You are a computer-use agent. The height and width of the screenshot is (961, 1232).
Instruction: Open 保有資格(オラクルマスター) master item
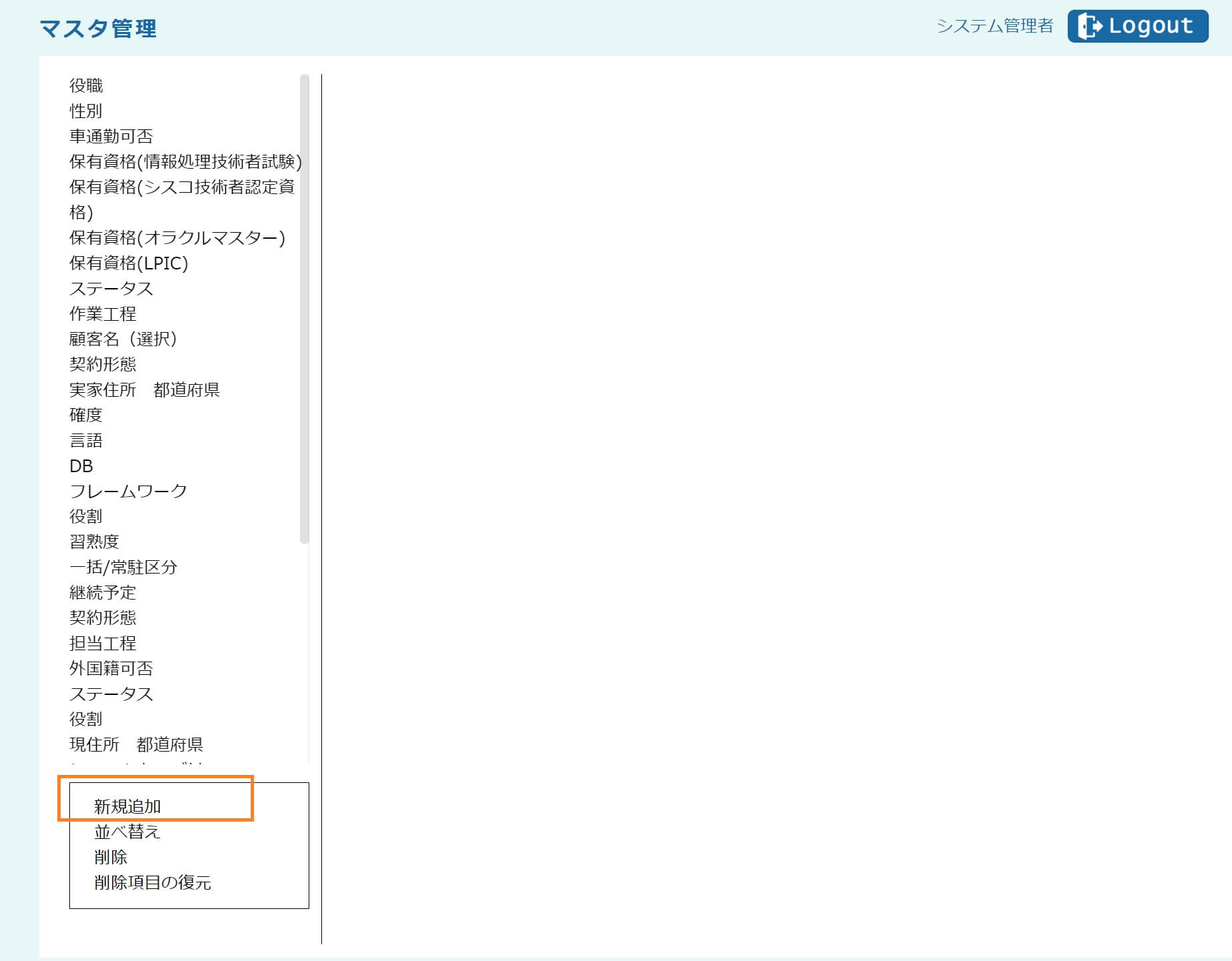click(177, 237)
